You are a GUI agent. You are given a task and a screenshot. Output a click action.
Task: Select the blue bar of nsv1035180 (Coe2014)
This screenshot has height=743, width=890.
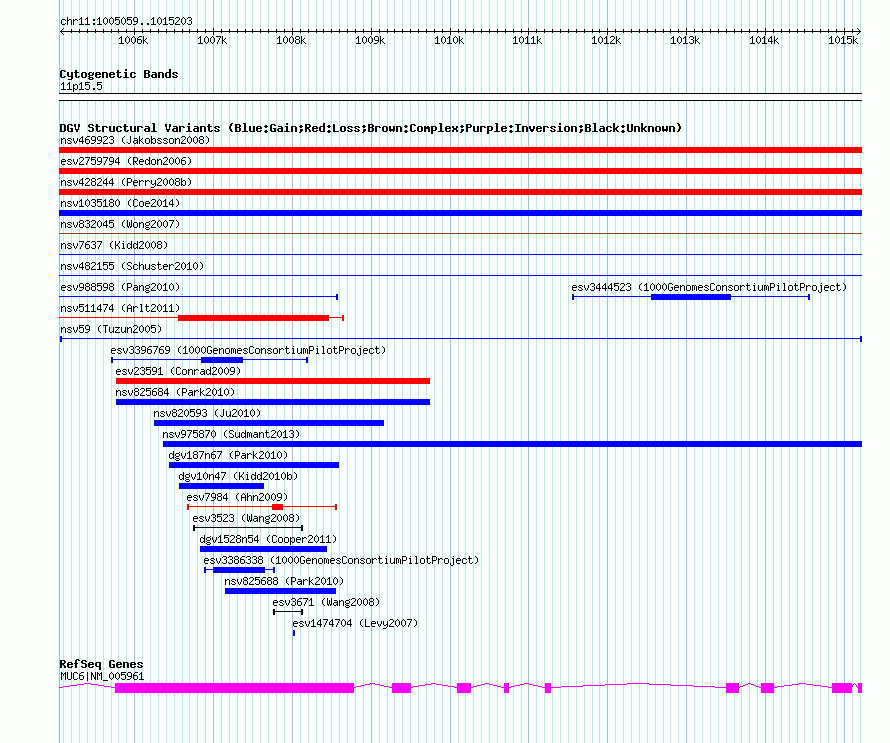click(460, 213)
